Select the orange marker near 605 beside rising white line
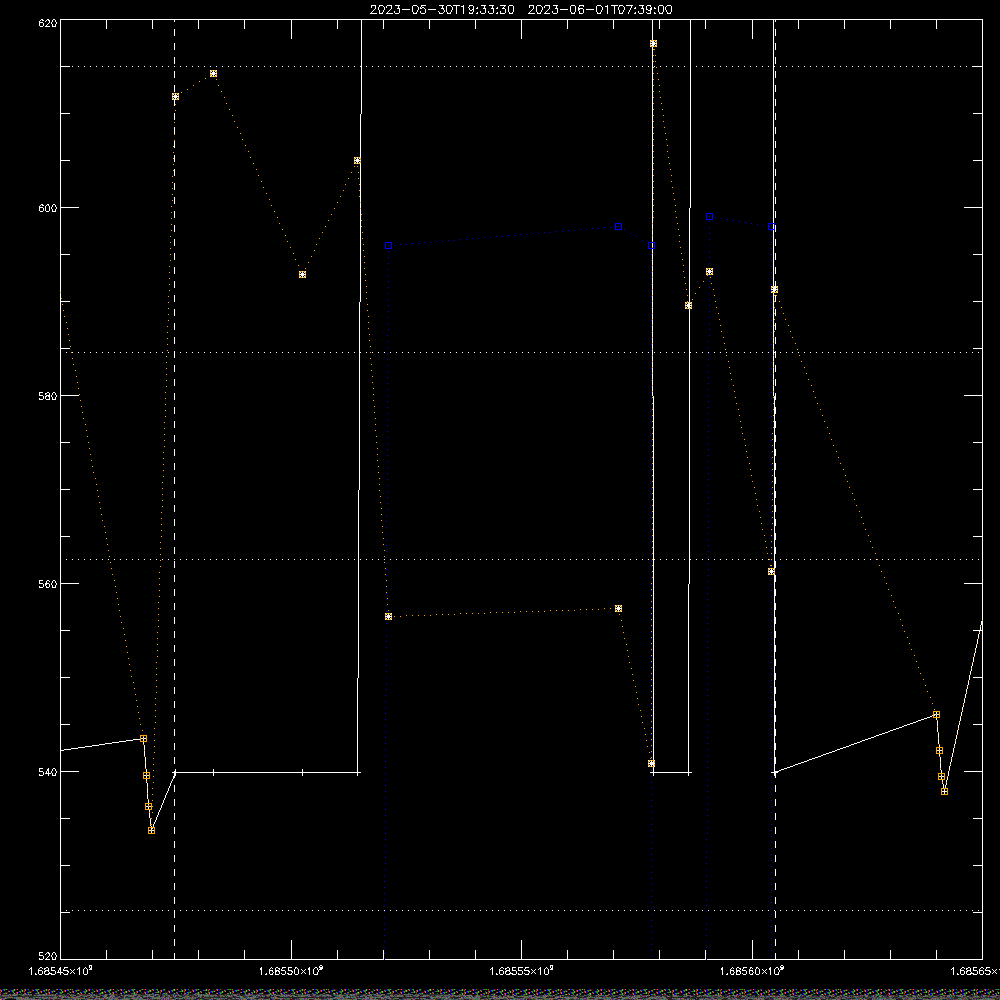Image resolution: width=1000 pixels, height=1000 pixels. tap(357, 161)
